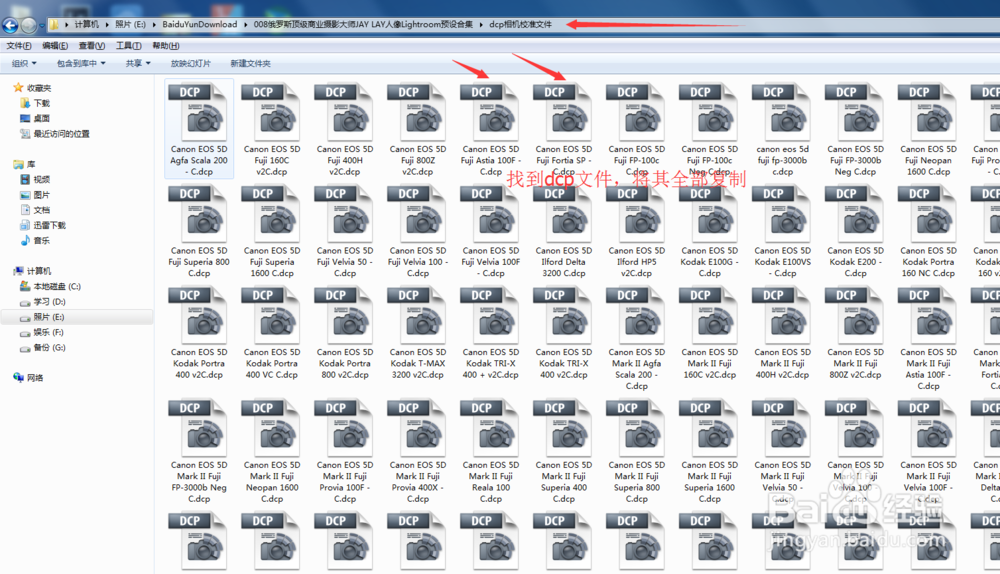The width and height of the screenshot is (1000, 574).
Task: Select the Mark II Fuji FP-3000b Neg C.dcp icon
Action: (198, 428)
